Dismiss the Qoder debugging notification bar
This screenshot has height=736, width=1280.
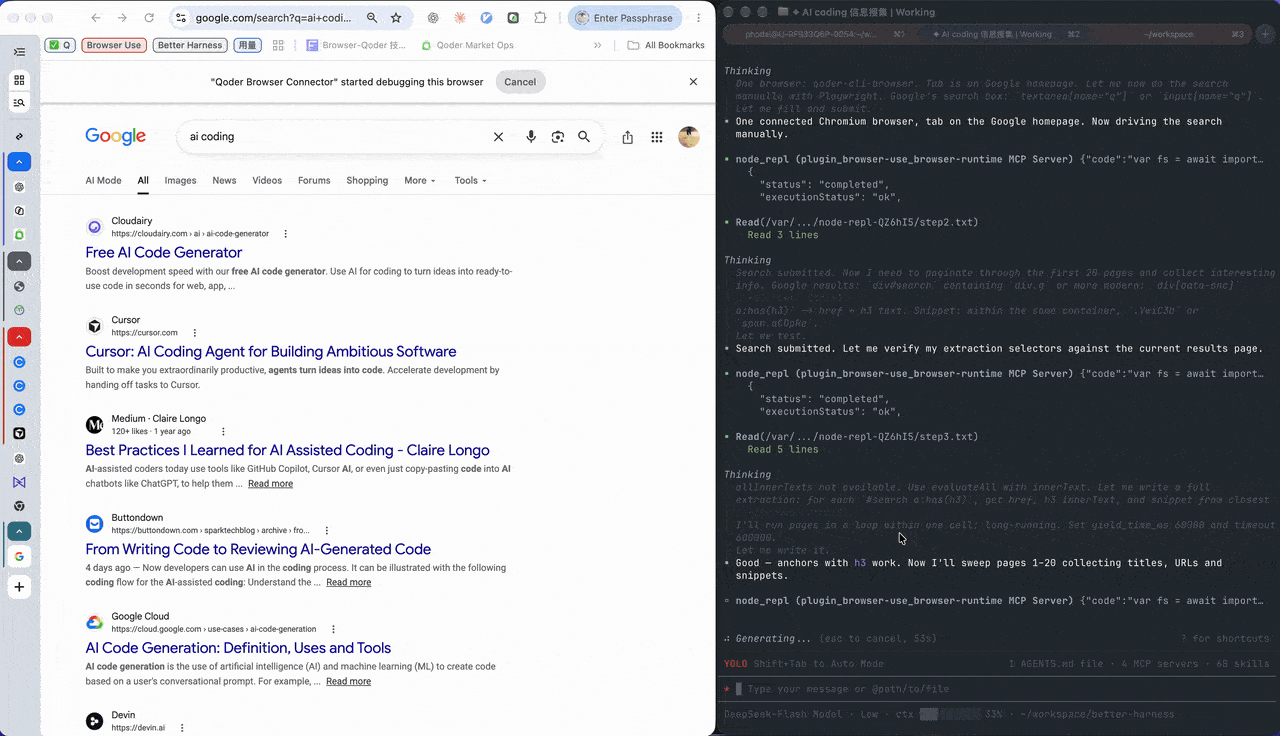pyautogui.click(x=694, y=82)
